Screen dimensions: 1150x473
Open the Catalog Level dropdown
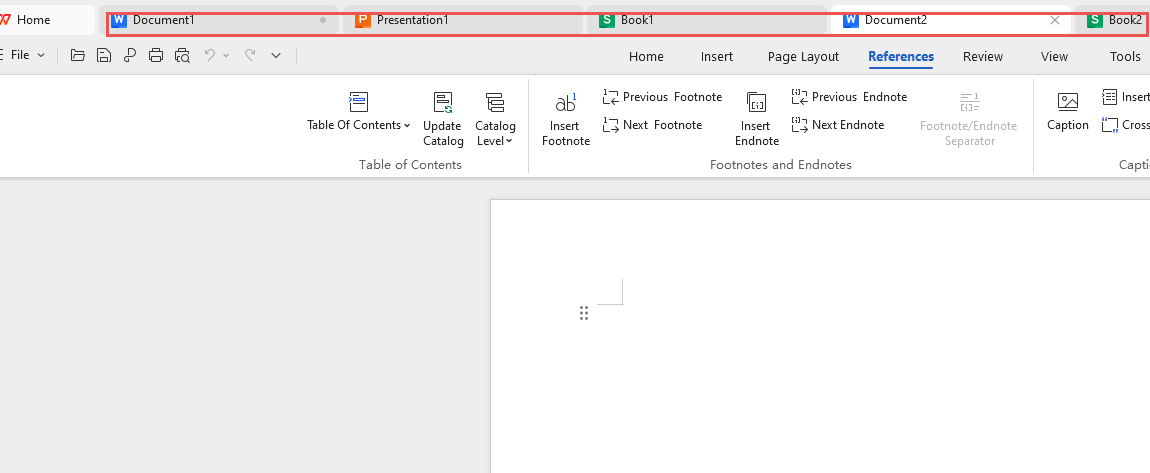pyautogui.click(x=495, y=119)
